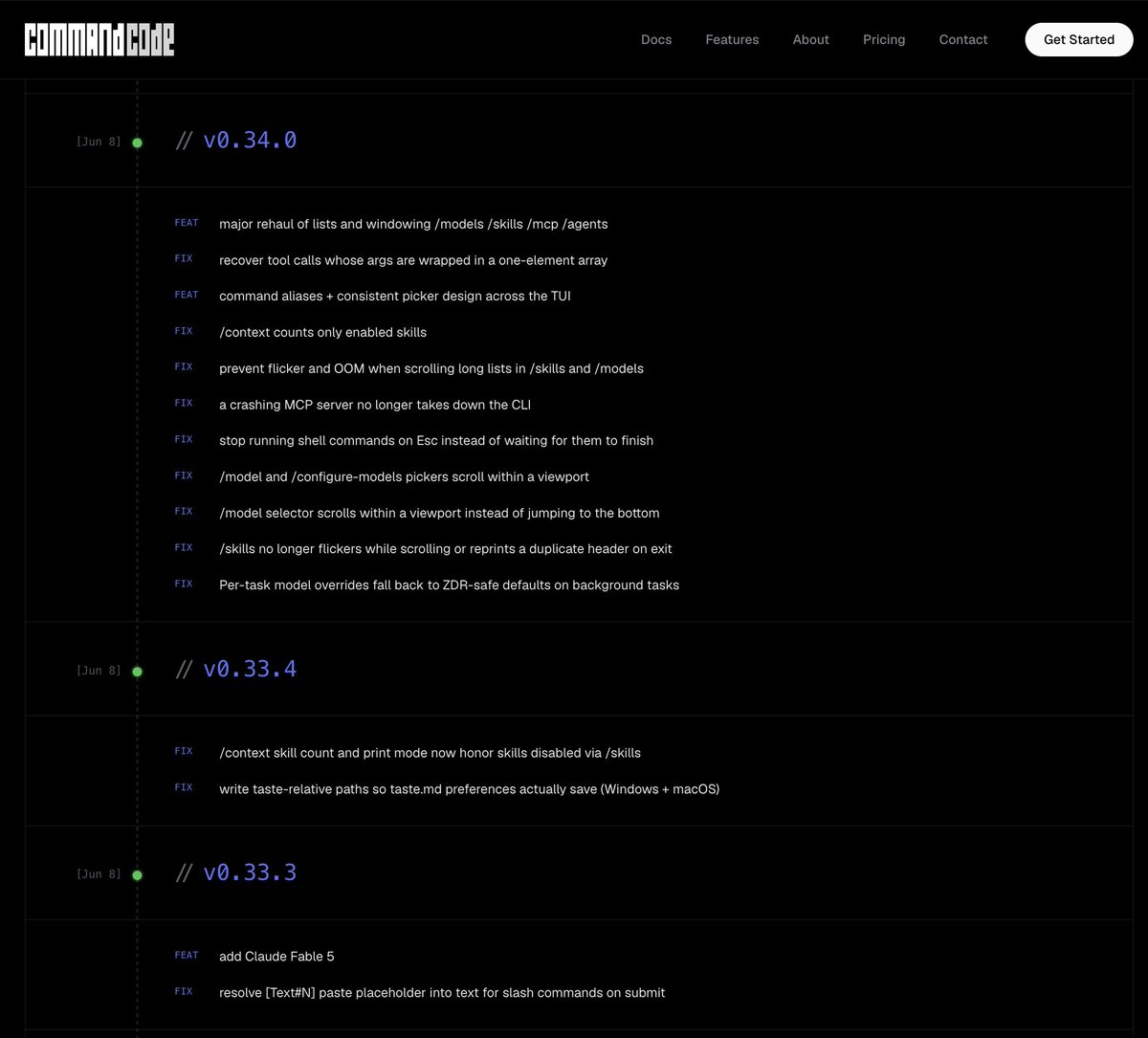Click FIX tag beside 'recover tool calls'
The width and height of the screenshot is (1148, 1038).
pyautogui.click(x=184, y=258)
